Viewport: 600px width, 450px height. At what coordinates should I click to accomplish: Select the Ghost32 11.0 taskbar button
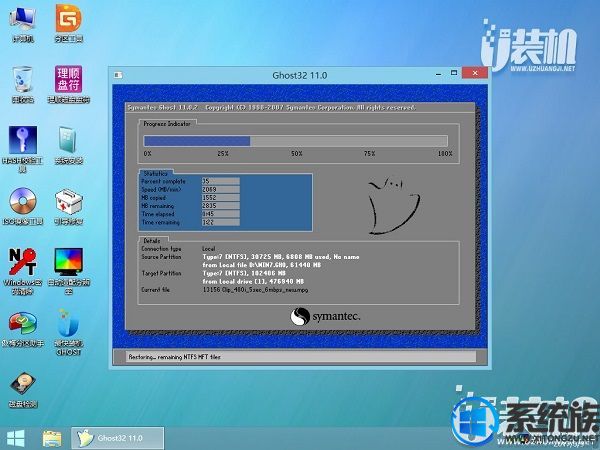(118, 438)
